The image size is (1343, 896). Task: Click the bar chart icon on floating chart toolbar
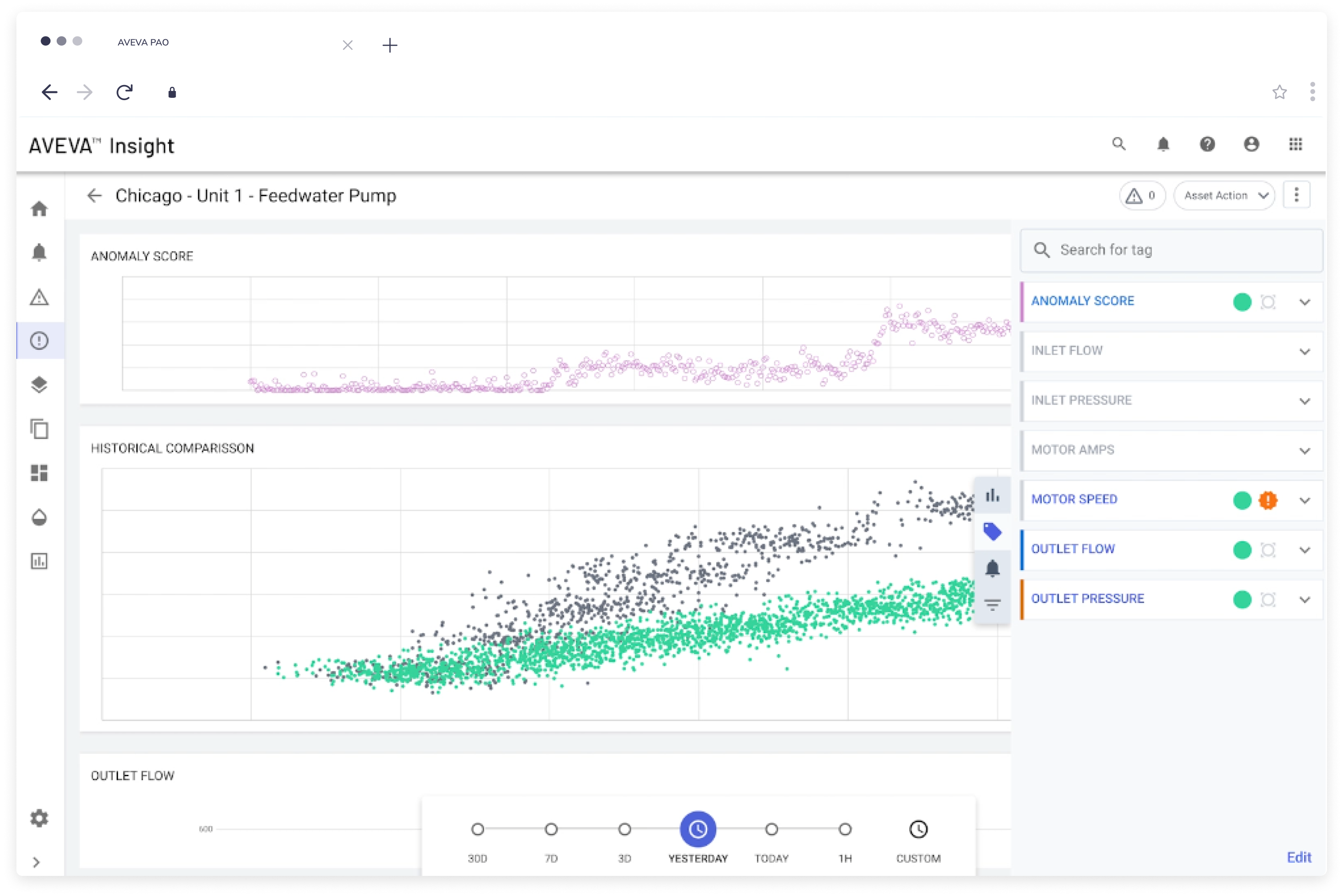992,496
